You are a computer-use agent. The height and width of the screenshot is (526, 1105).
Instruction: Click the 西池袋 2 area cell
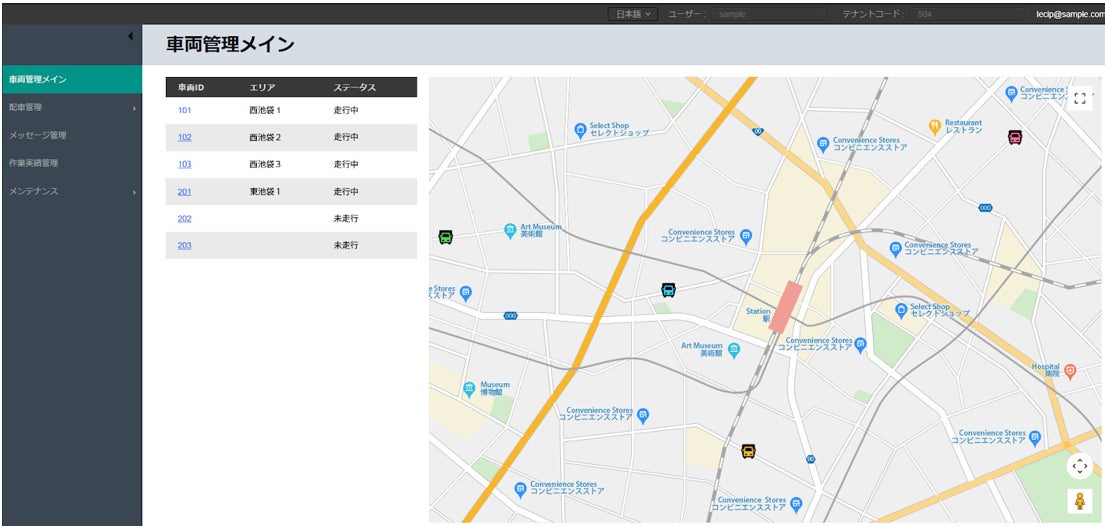click(x=265, y=137)
